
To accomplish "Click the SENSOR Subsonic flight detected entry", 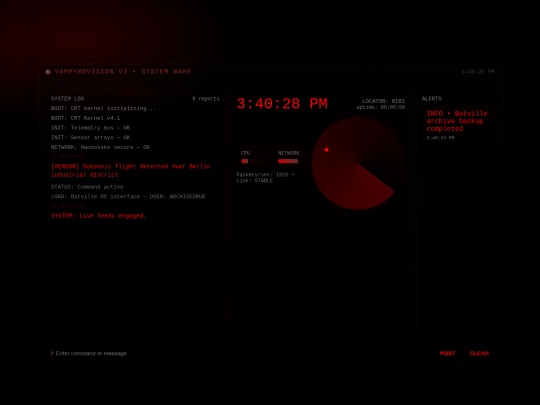I will click(131, 170).
